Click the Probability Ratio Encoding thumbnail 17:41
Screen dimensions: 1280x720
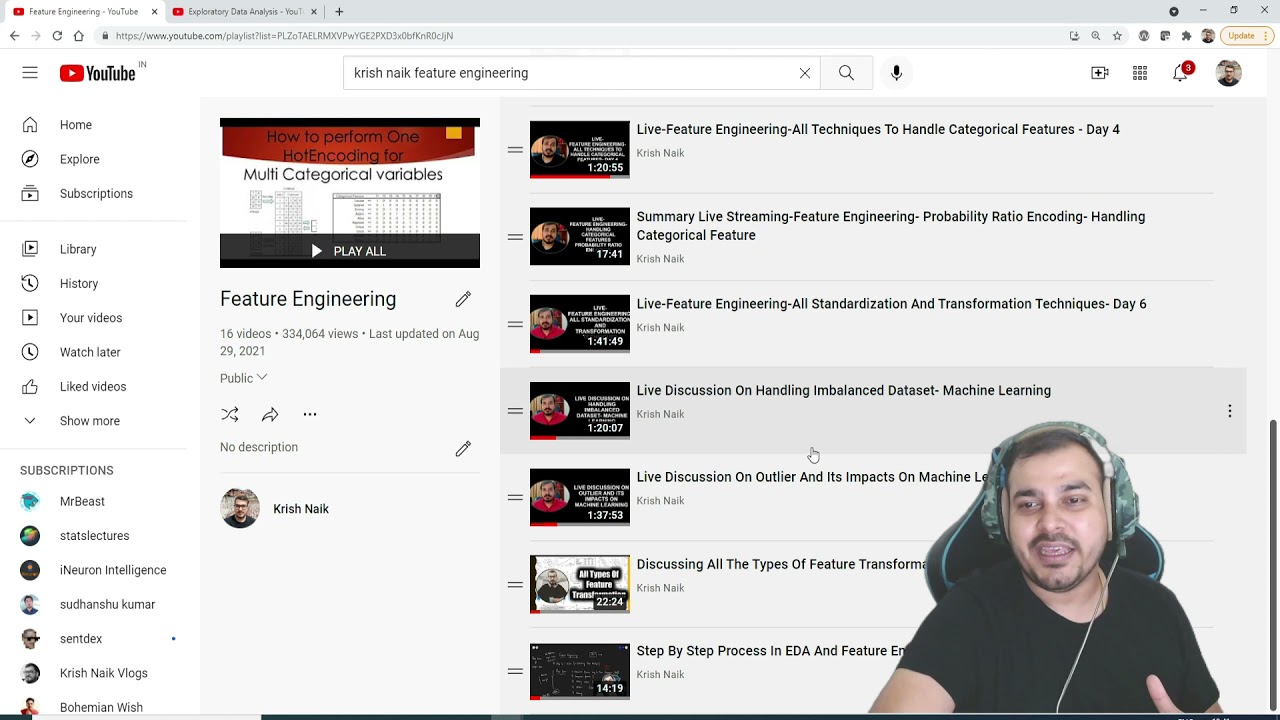580,236
